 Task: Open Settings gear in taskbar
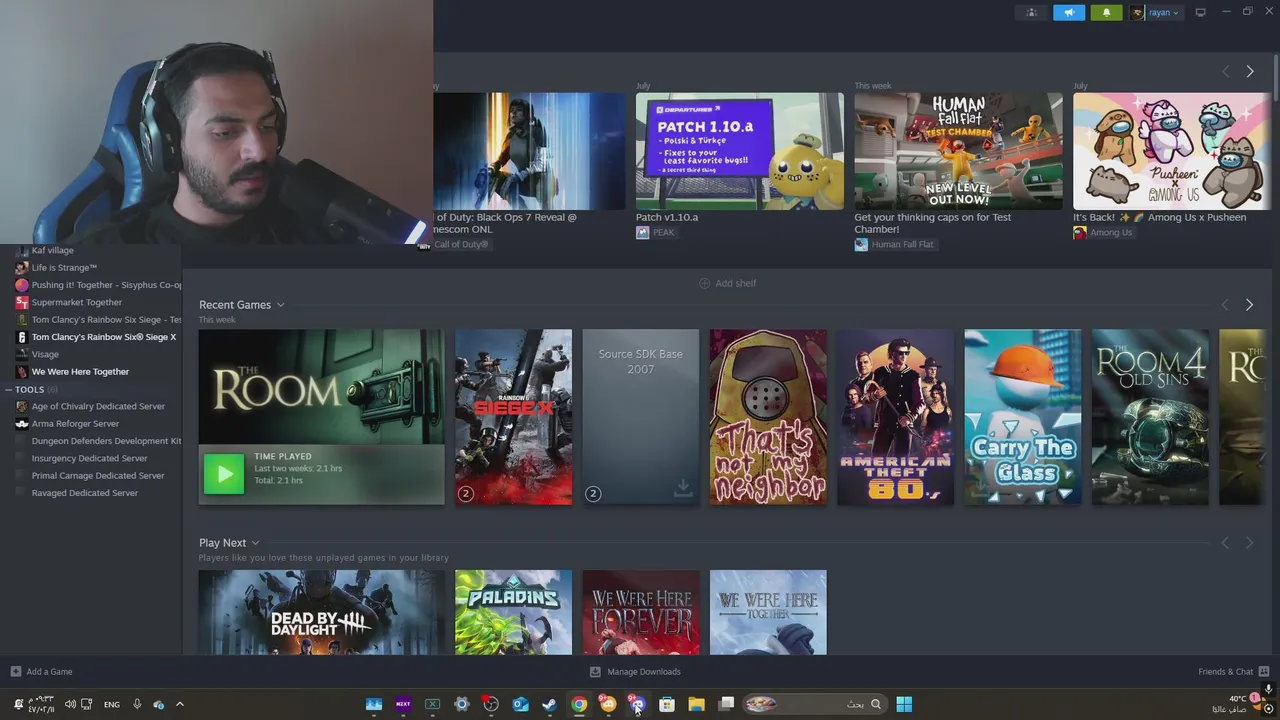(x=462, y=704)
